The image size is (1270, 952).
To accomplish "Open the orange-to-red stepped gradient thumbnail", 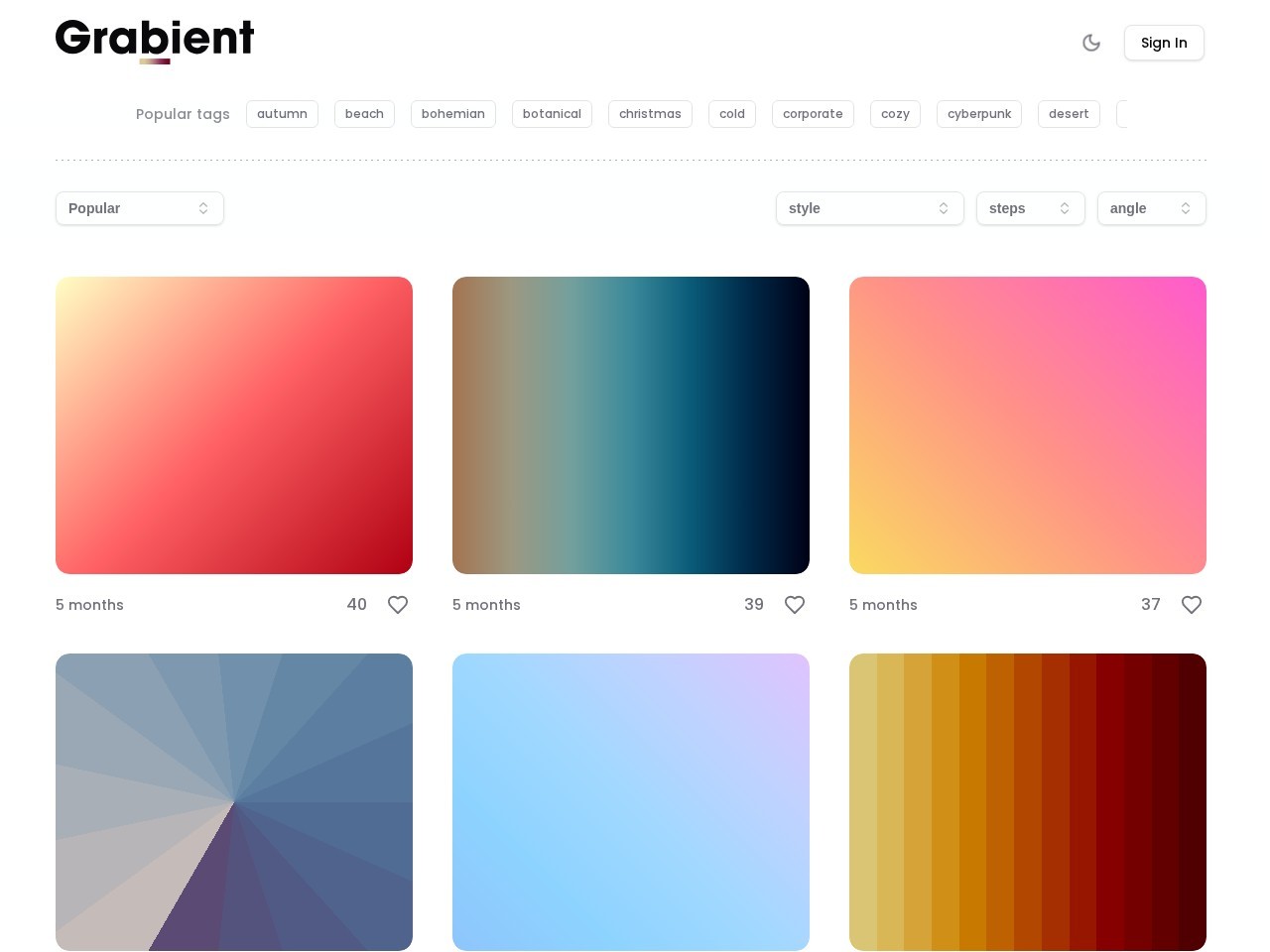I will 1027,801.
